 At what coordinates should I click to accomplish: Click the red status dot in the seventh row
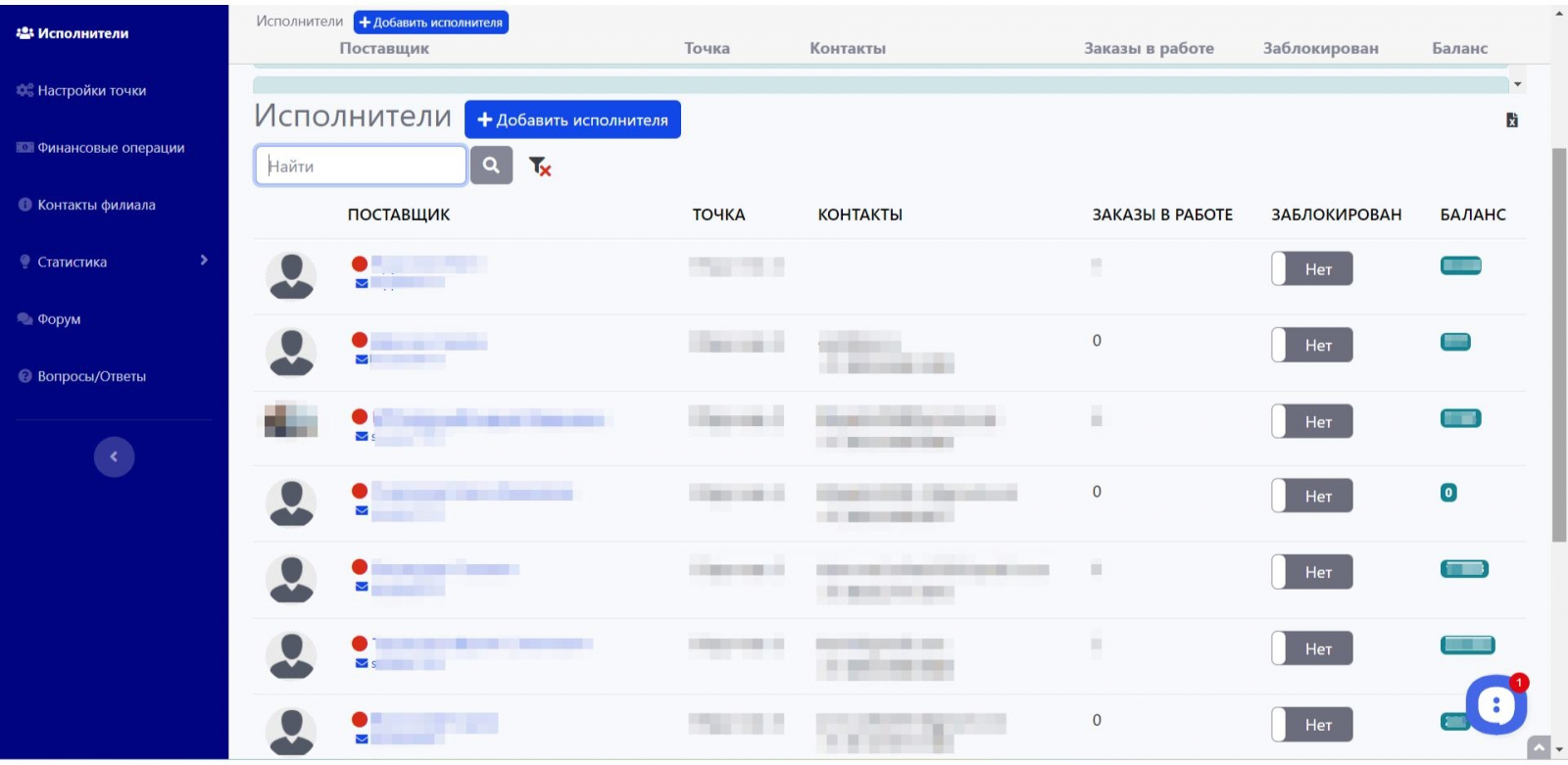[x=360, y=719]
